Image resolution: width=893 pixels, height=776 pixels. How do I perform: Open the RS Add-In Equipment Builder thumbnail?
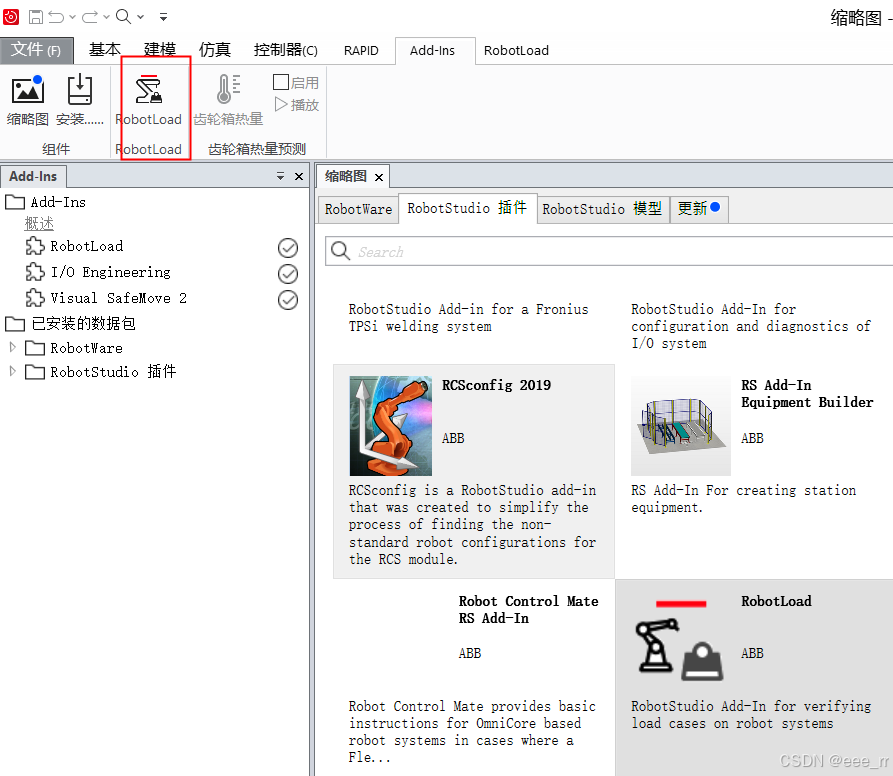tap(680, 426)
